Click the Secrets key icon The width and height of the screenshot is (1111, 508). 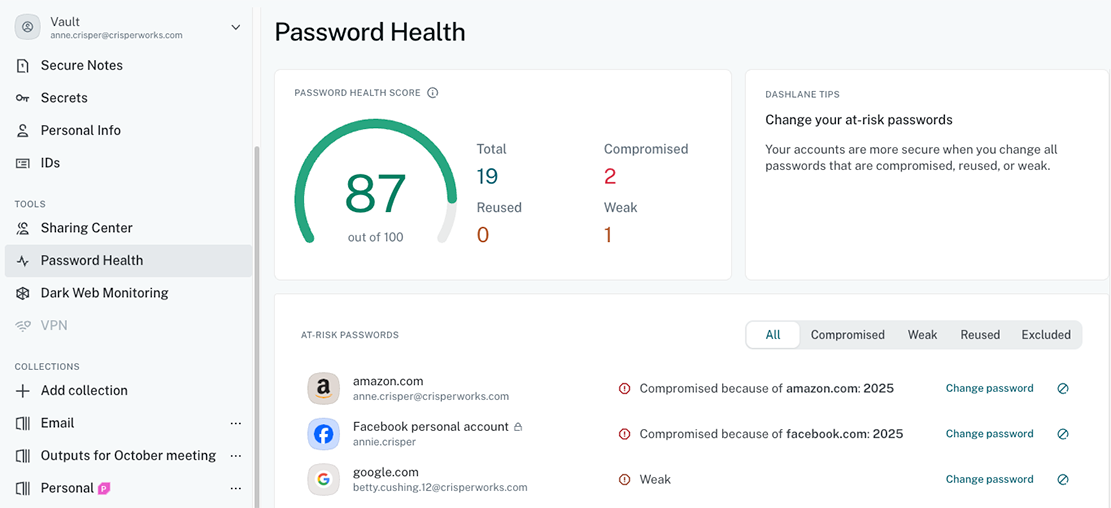coord(23,98)
